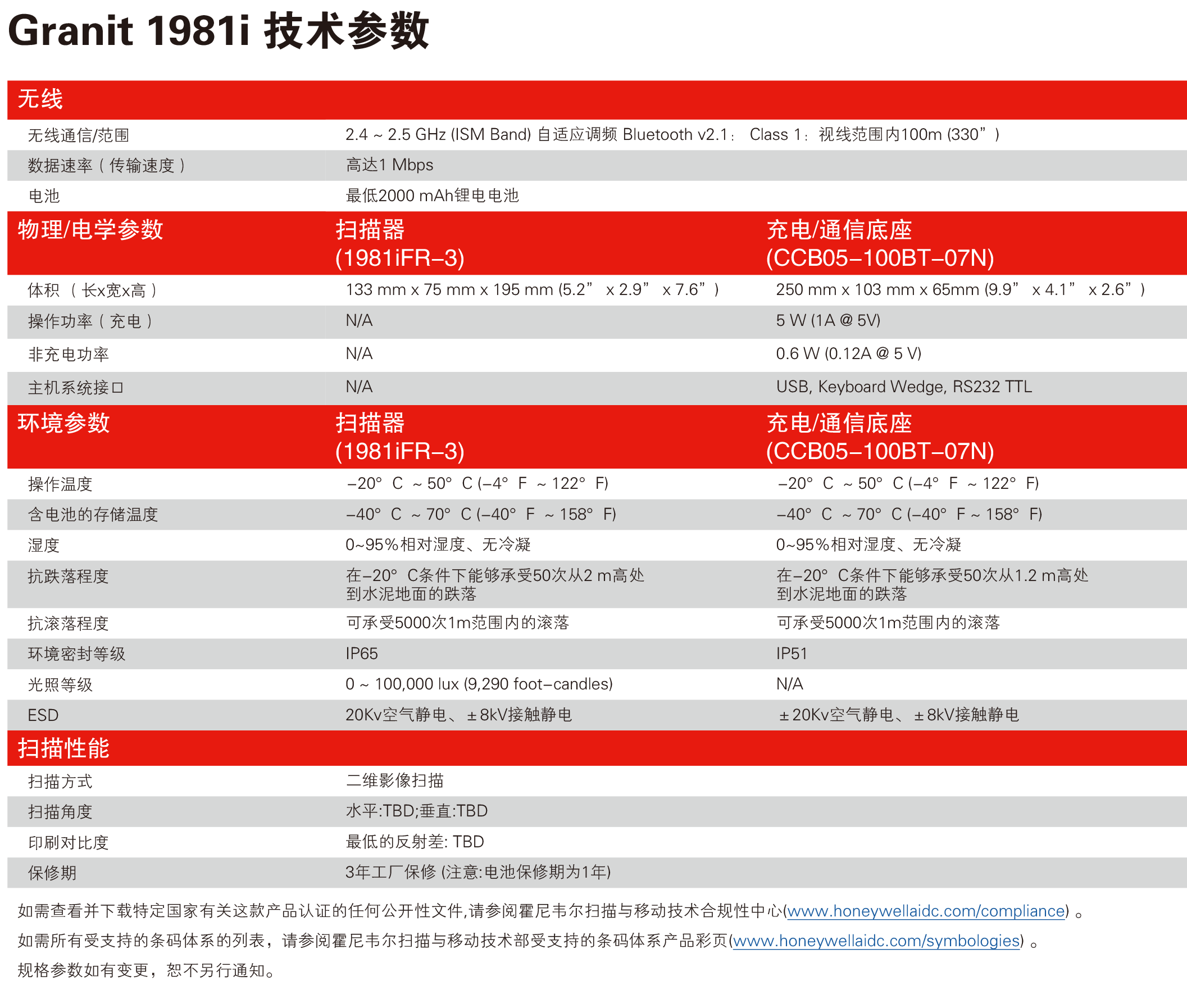Click the '操作温度' row label
1187x1008 pixels.
pos(60,484)
